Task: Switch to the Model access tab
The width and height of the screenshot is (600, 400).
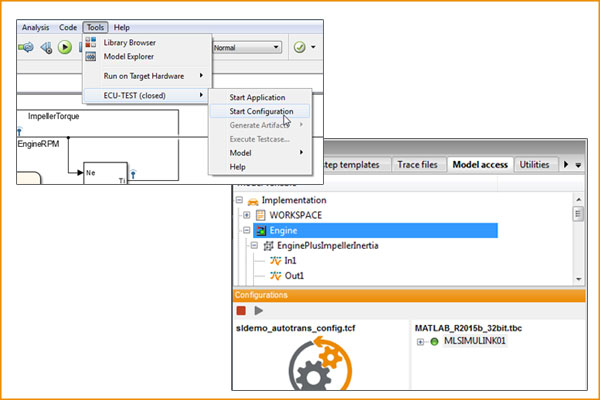Action: pos(480,165)
